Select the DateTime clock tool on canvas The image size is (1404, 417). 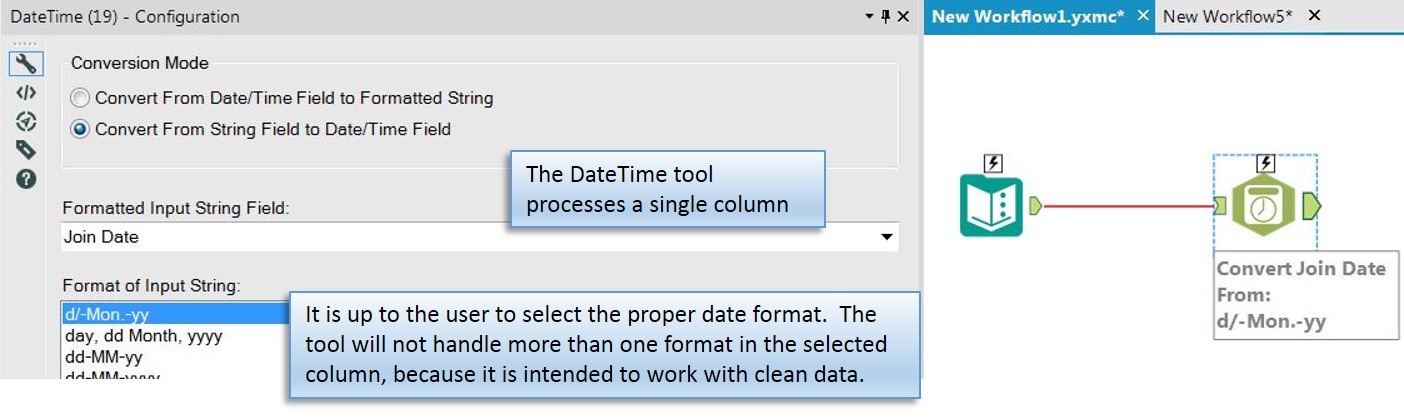1264,206
